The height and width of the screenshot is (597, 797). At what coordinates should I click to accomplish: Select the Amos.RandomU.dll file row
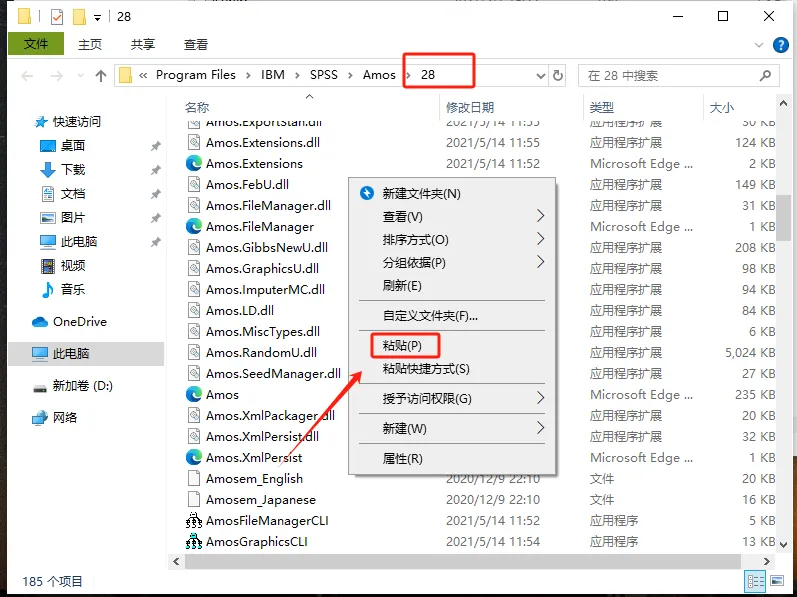(480, 352)
